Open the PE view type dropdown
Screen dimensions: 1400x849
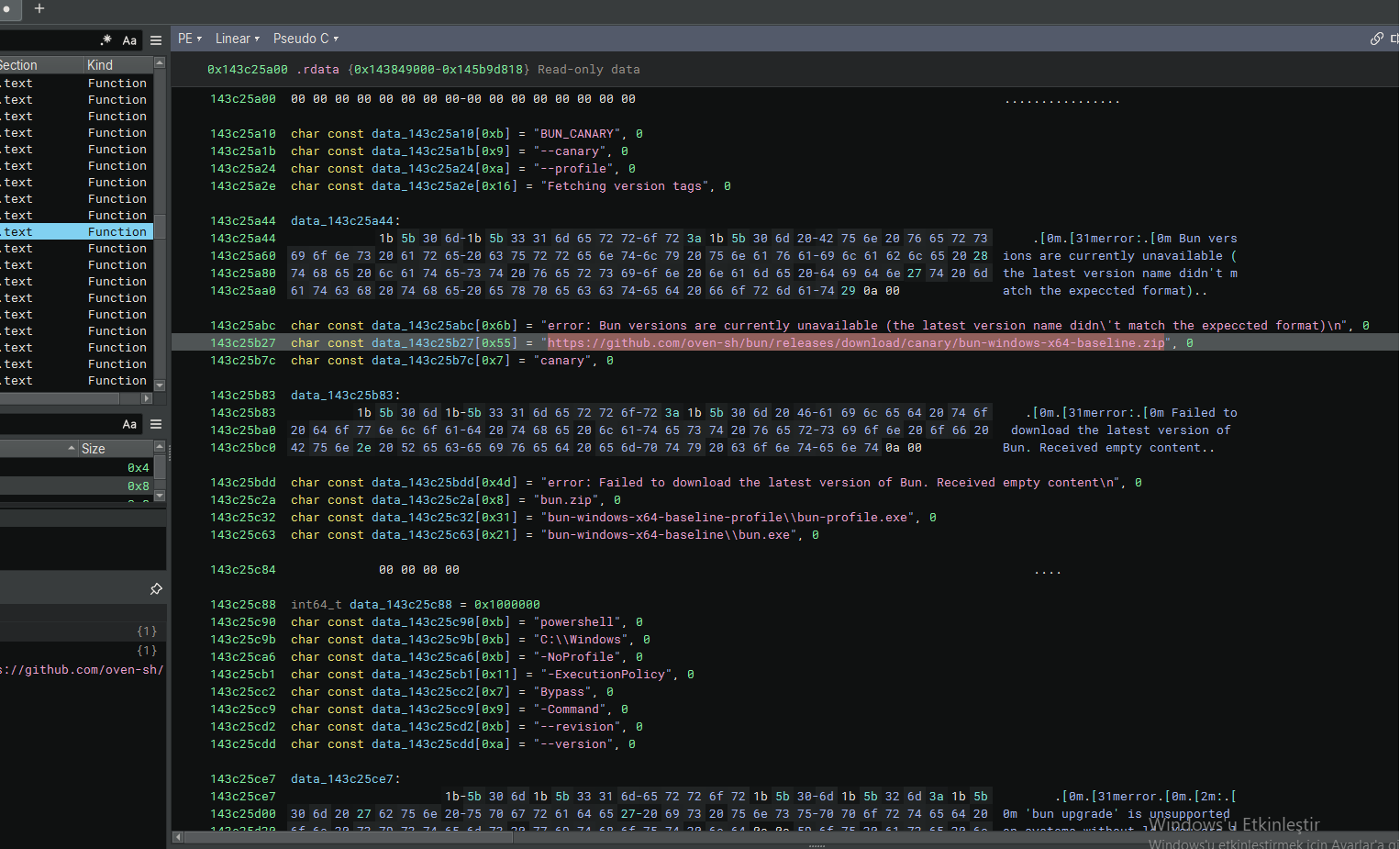coord(190,39)
